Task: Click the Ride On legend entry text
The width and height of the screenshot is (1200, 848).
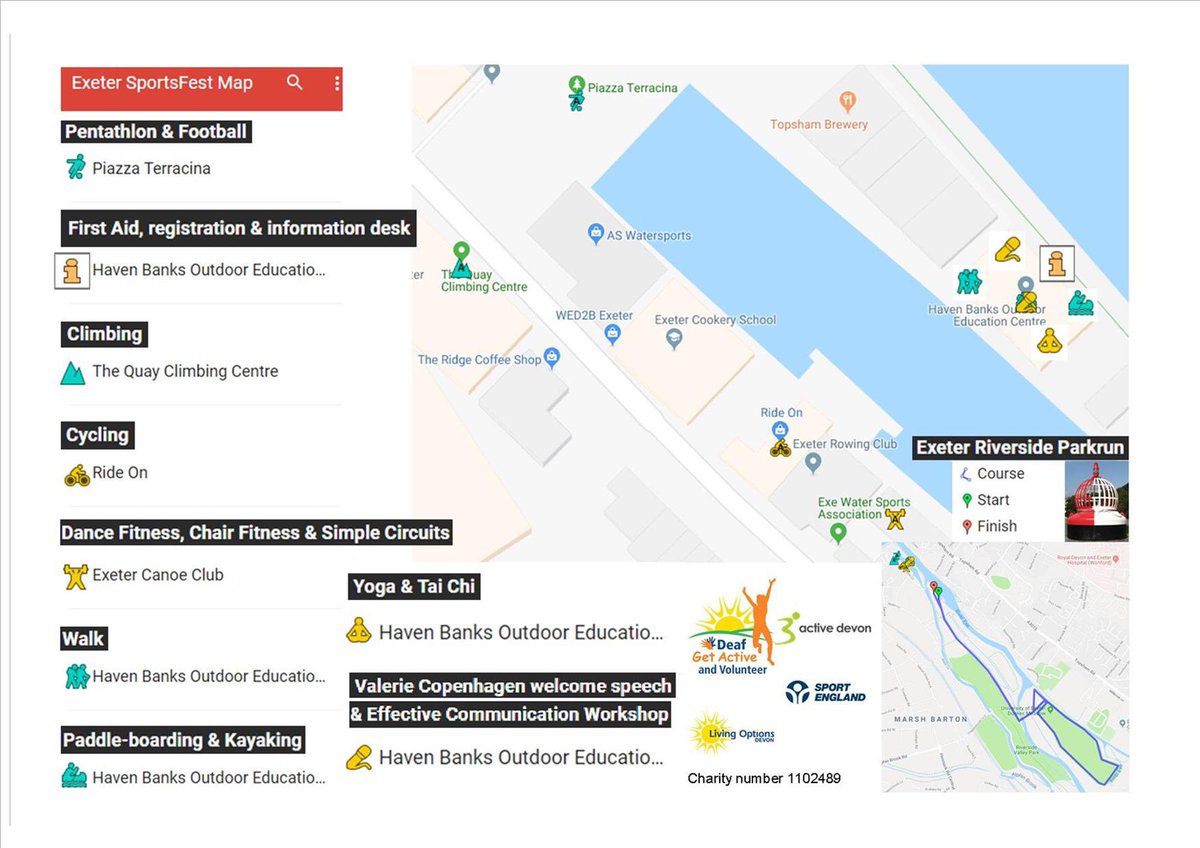Action: point(120,472)
